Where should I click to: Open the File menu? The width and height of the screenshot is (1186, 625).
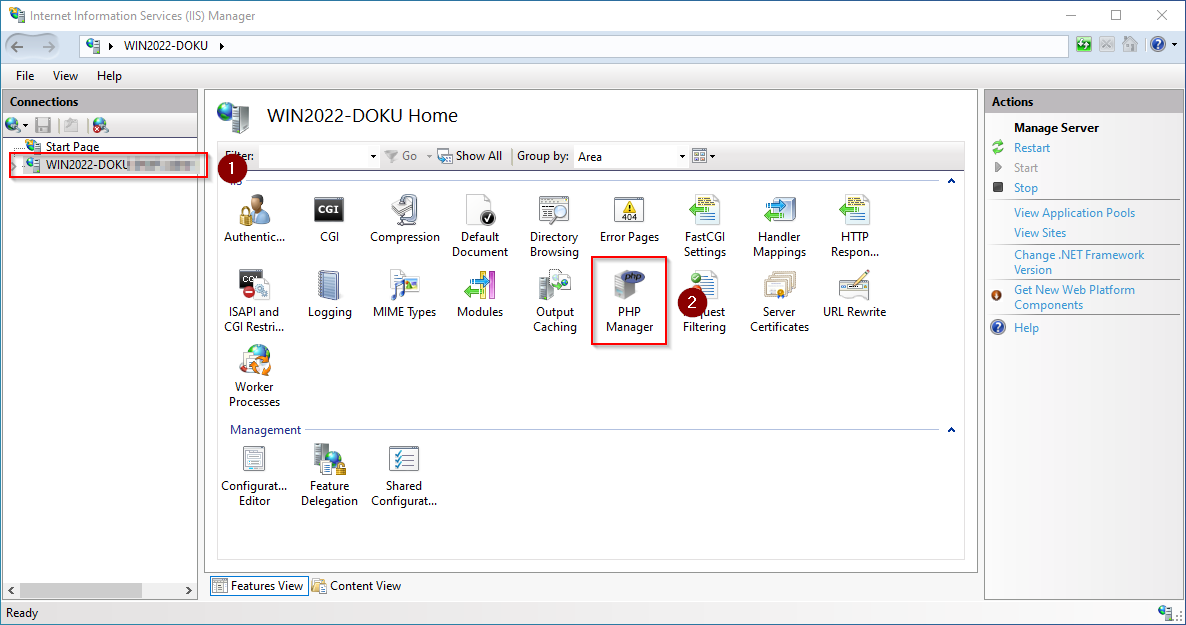pyautogui.click(x=25, y=76)
